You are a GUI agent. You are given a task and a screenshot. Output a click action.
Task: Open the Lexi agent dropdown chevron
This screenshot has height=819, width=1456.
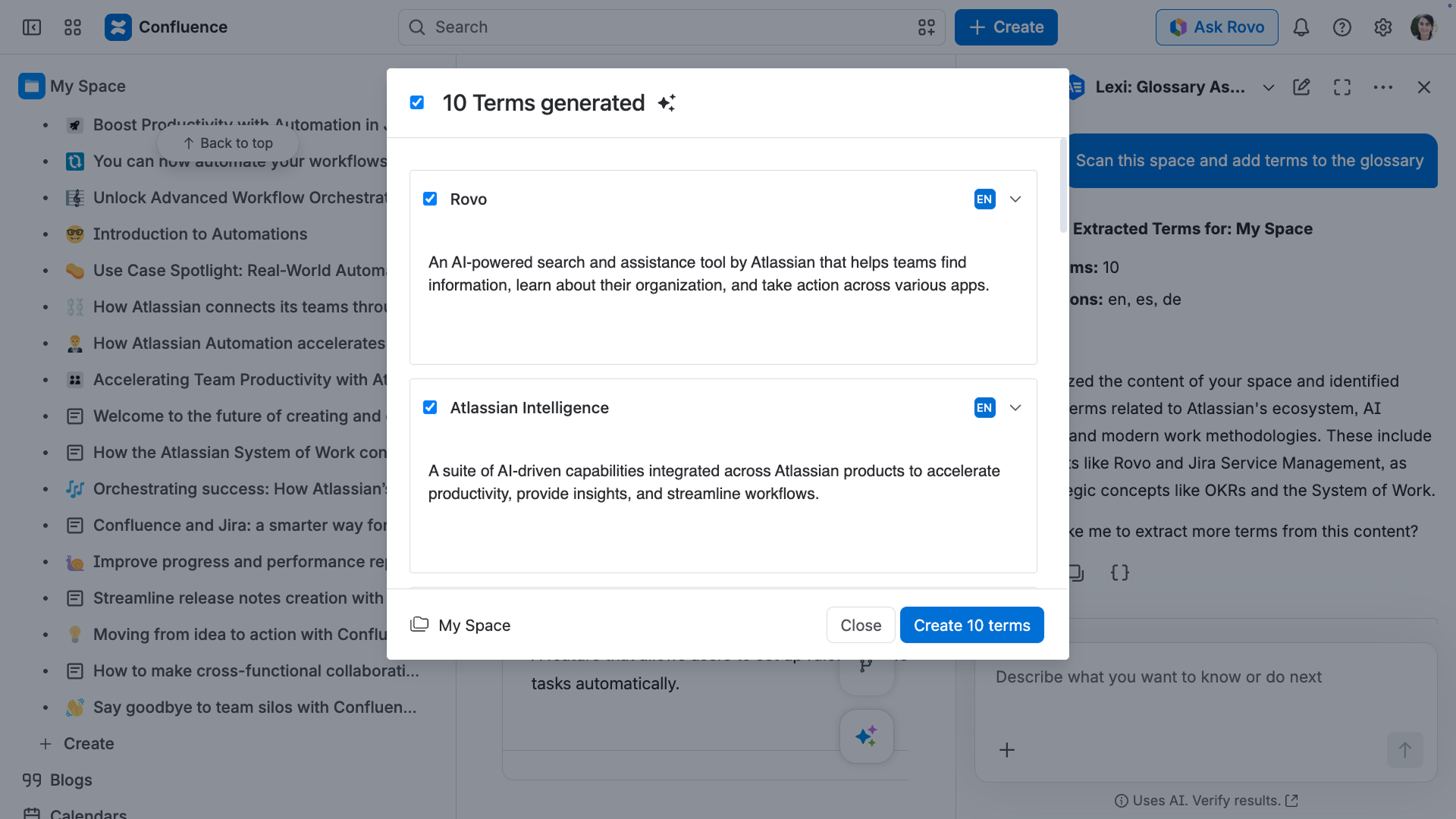point(1268,87)
